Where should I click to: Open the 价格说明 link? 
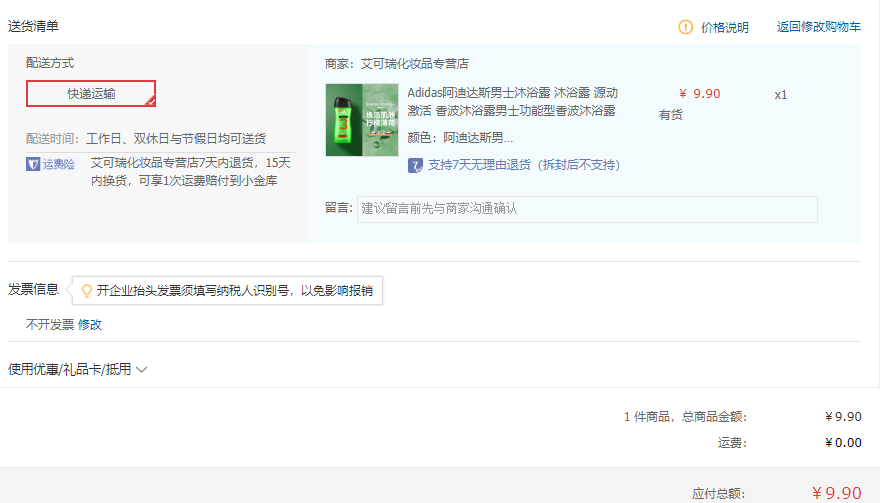pos(724,27)
